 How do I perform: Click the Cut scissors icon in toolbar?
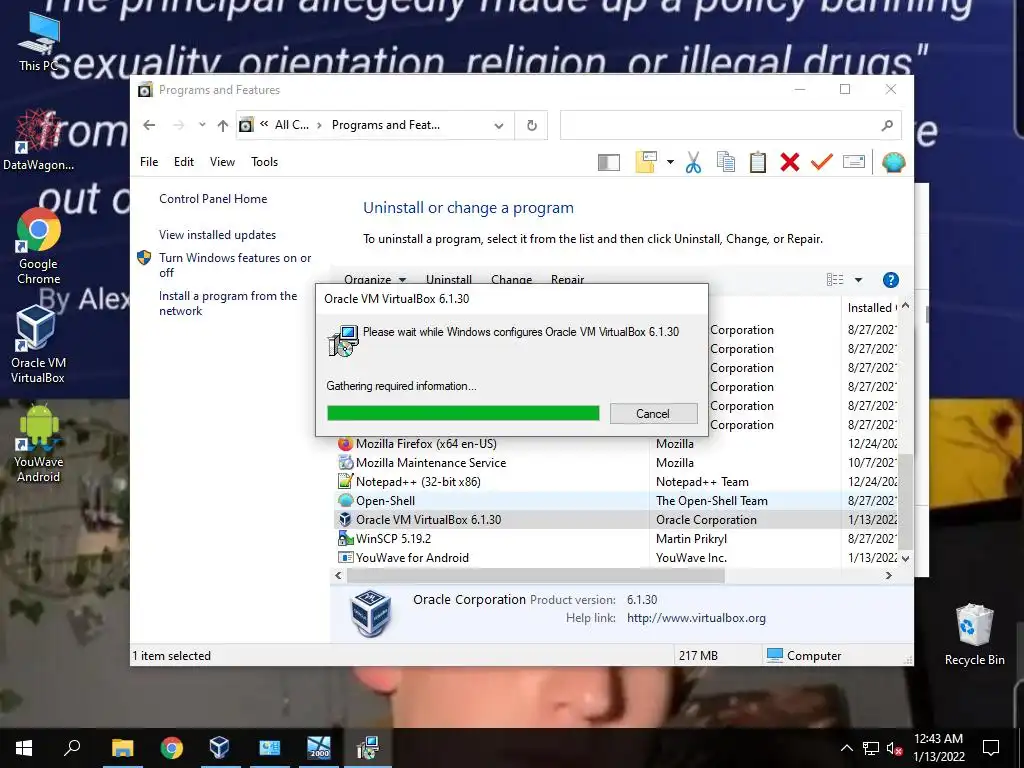(694, 162)
